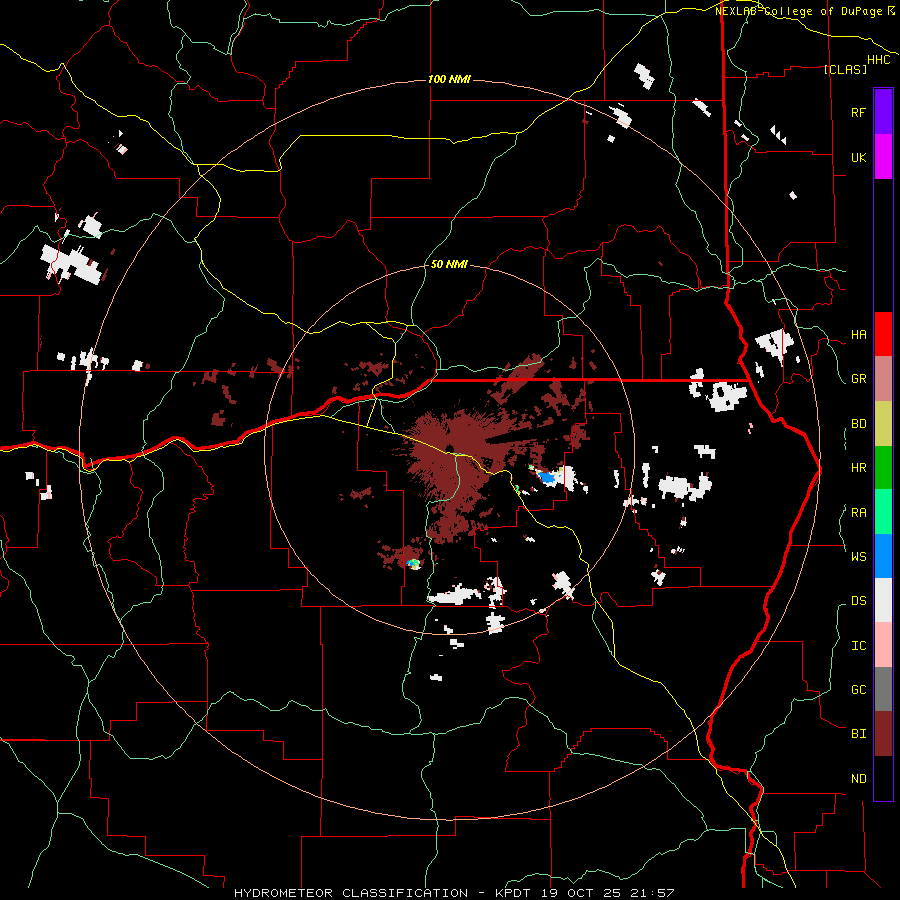
Task: Click the BI legend label
Action: (x=858, y=734)
